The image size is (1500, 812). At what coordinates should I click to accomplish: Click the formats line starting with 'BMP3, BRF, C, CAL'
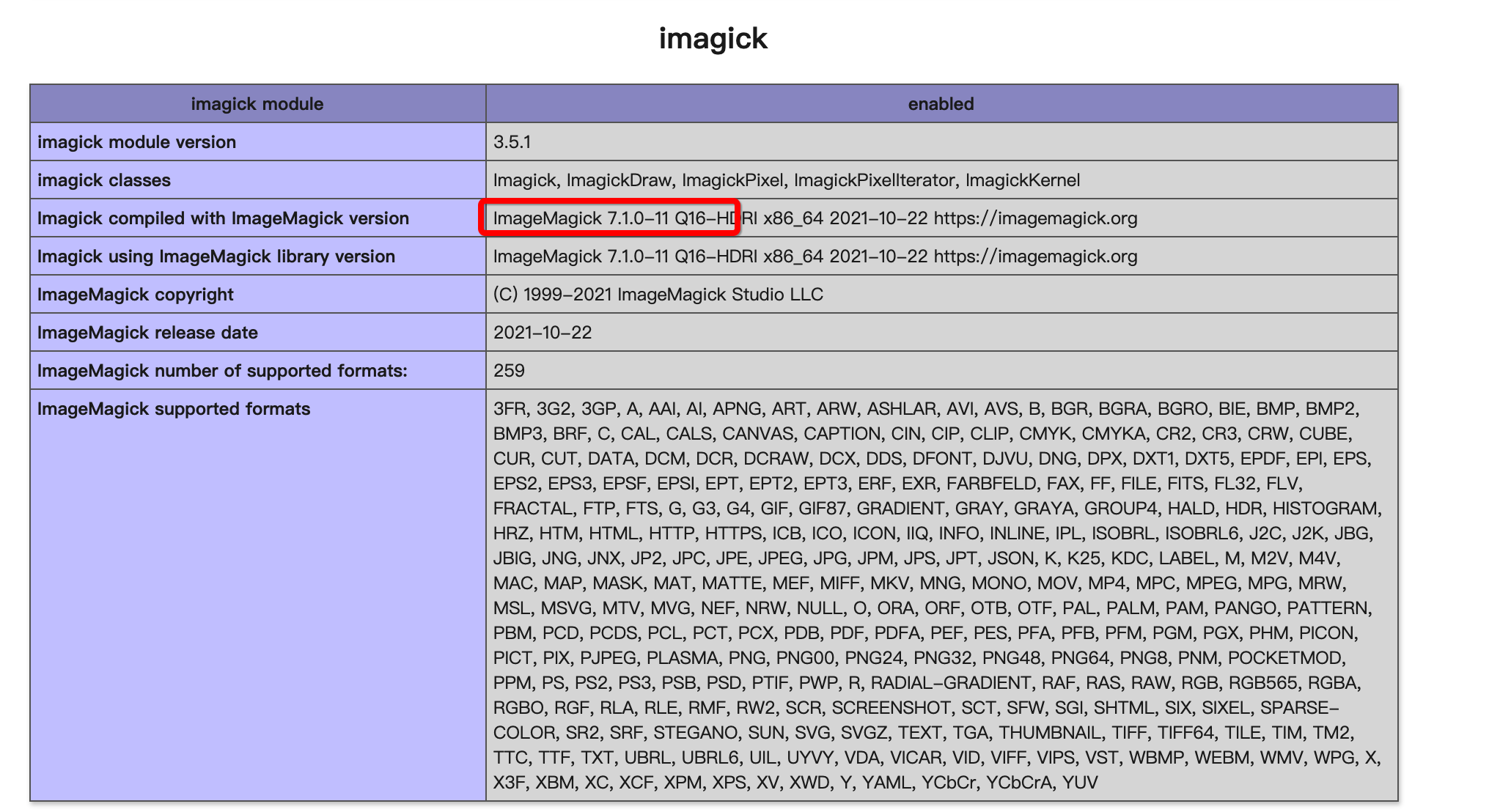[923, 433]
